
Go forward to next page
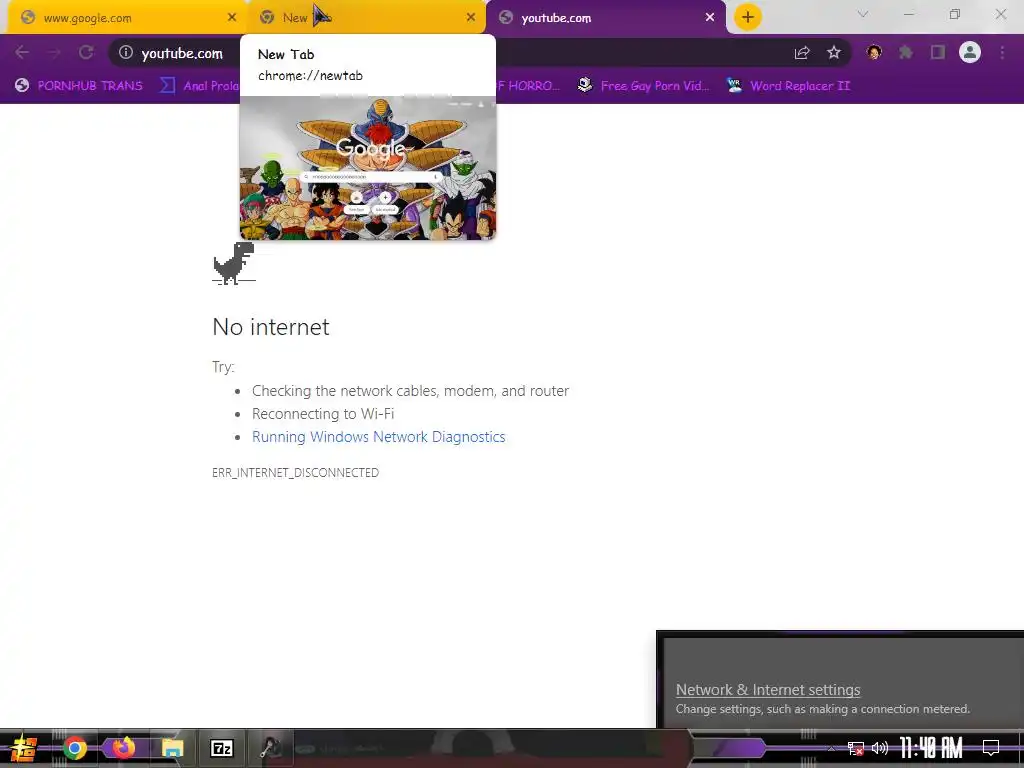(x=54, y=52)
